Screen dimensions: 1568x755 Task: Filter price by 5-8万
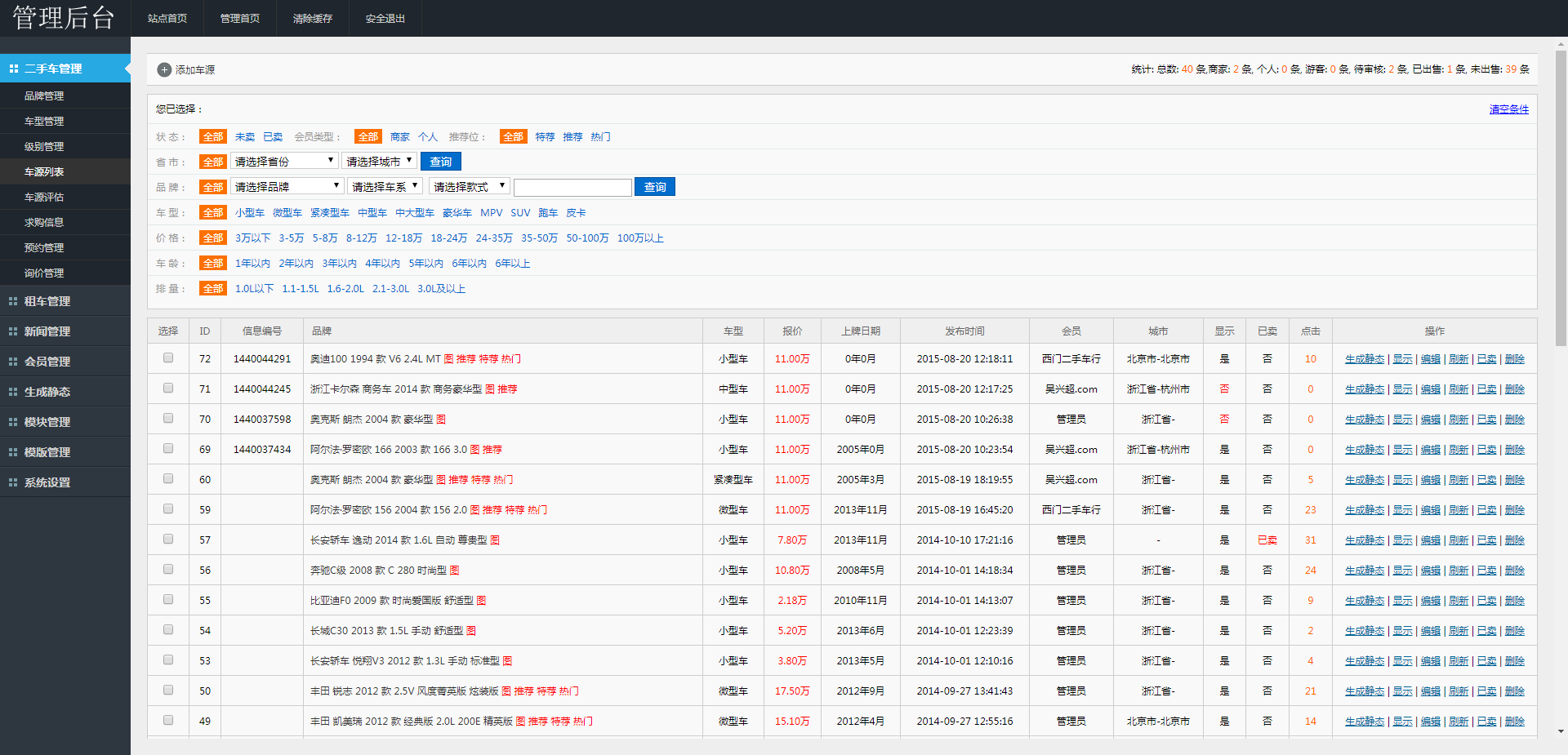tap(325, 238)
